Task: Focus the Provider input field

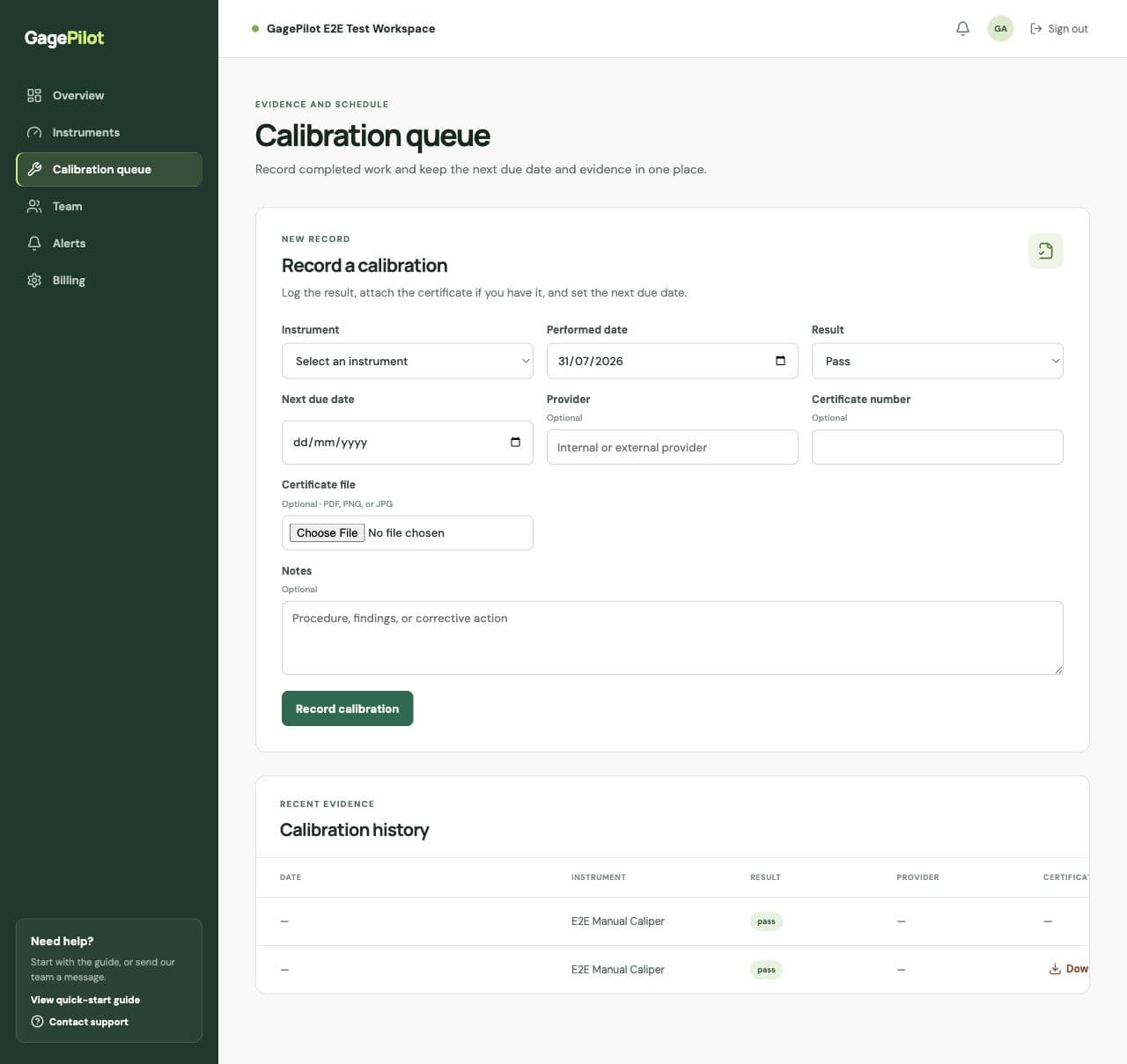Action: 672,447
